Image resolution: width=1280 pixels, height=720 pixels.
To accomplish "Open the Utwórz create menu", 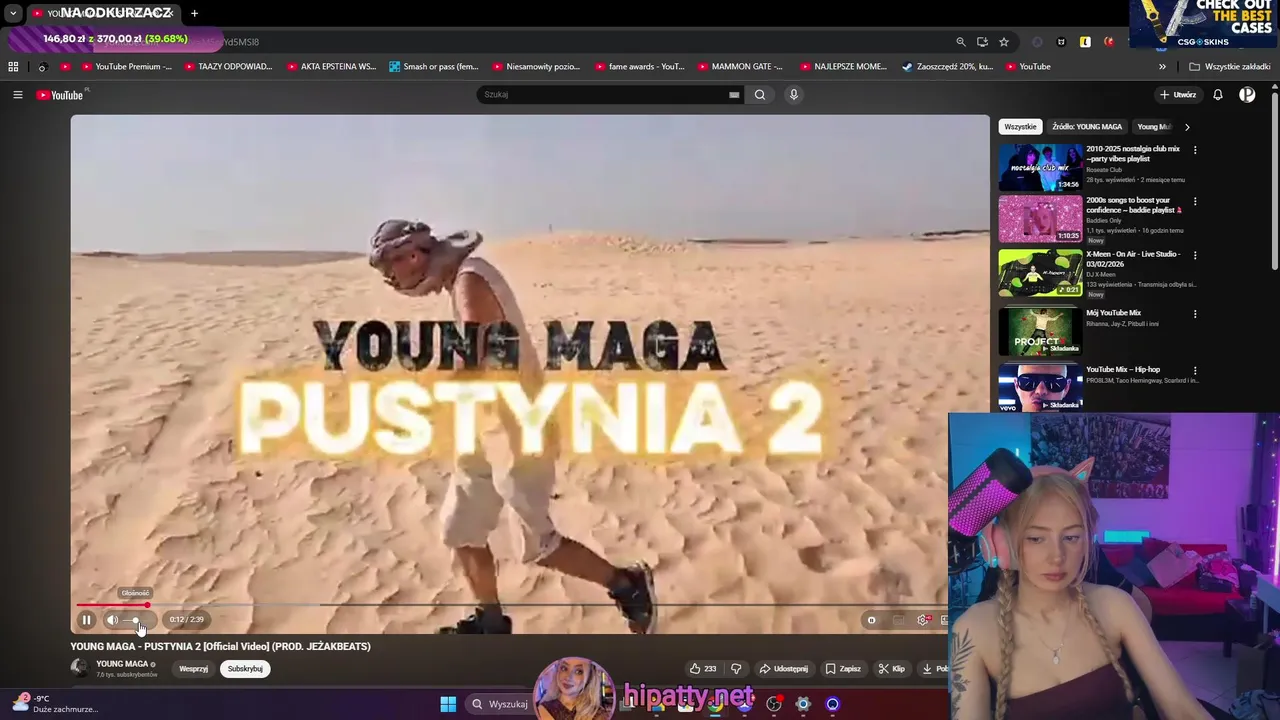I will point(1178,95).
